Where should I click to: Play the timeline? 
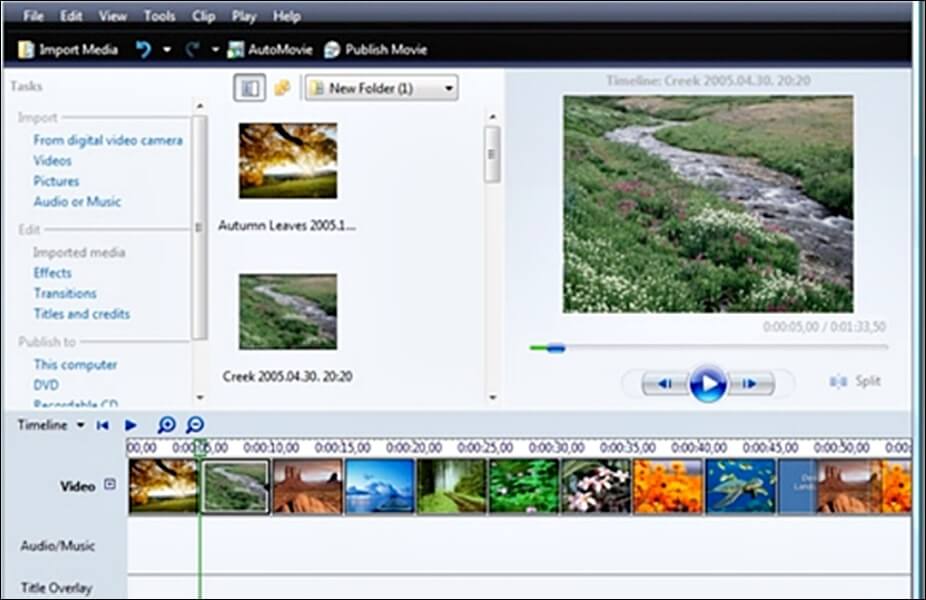pos(131,425)
